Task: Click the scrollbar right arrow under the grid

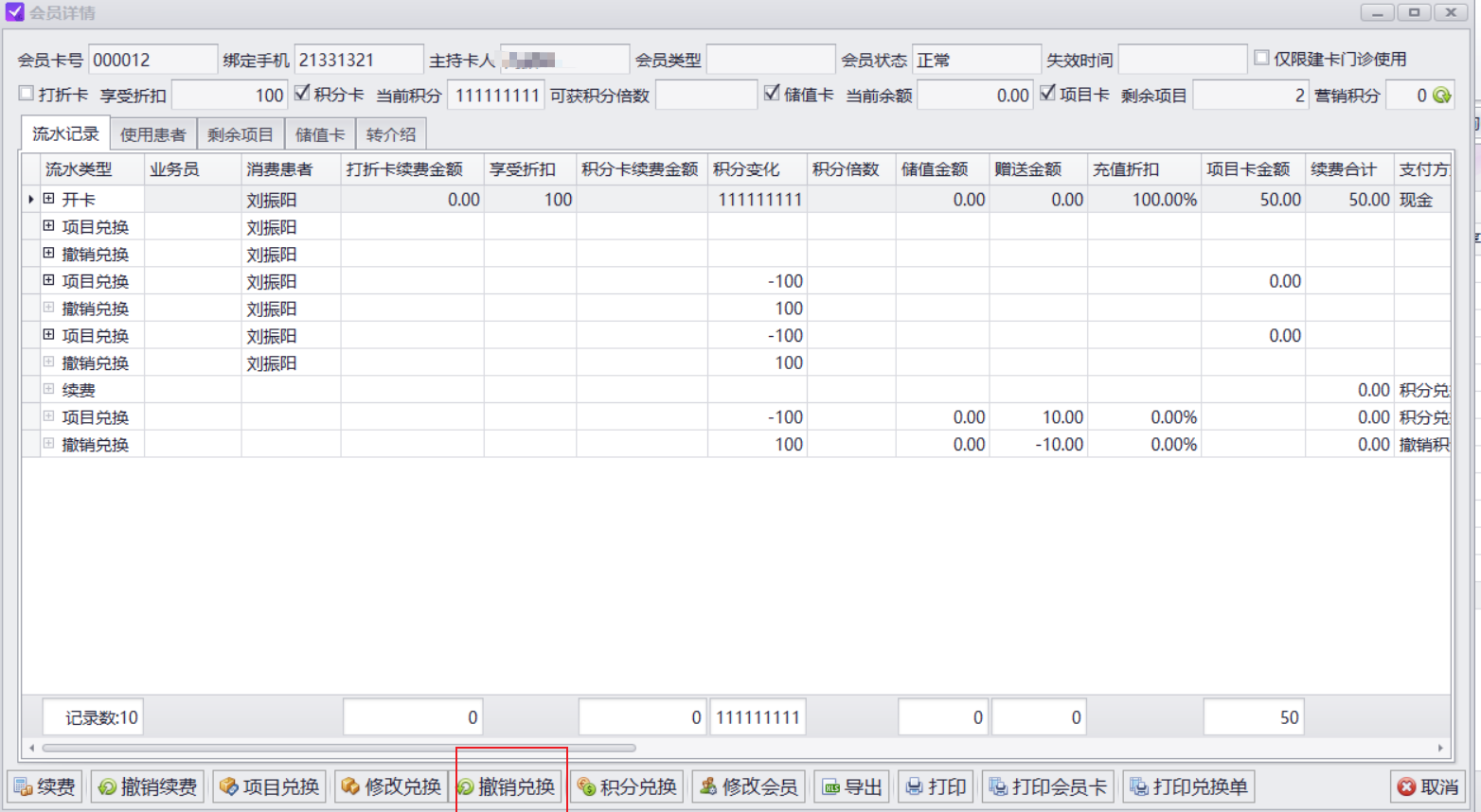Action: pos(1440,748)
